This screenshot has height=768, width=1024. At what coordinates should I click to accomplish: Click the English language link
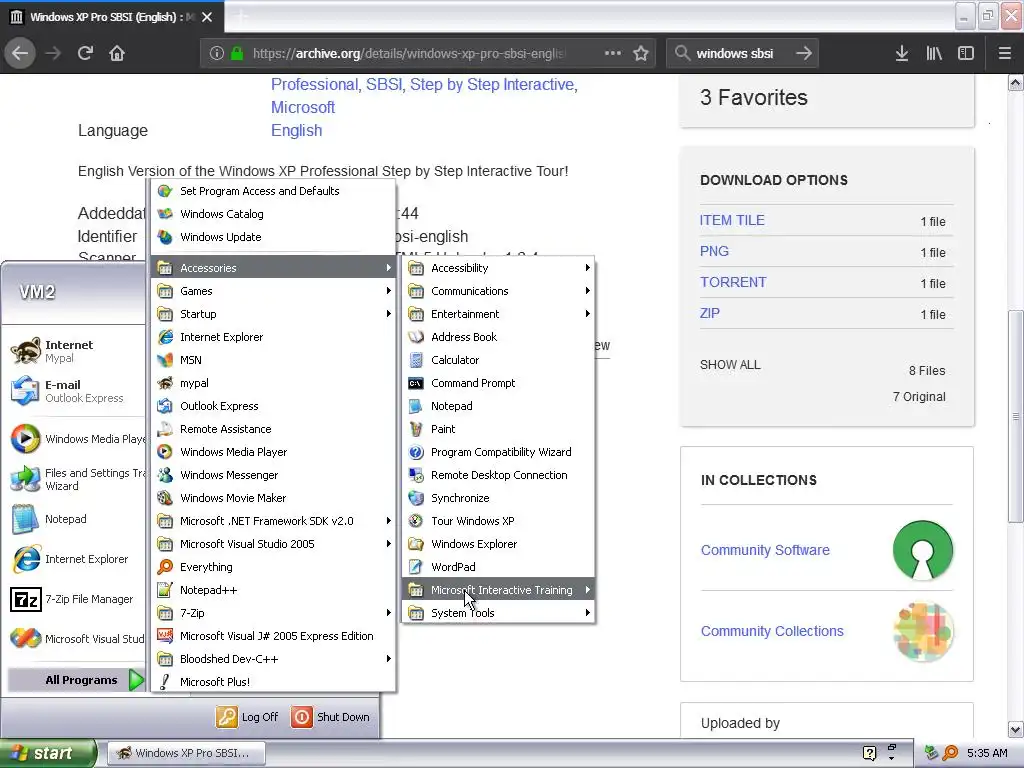[x=296, y=131]
